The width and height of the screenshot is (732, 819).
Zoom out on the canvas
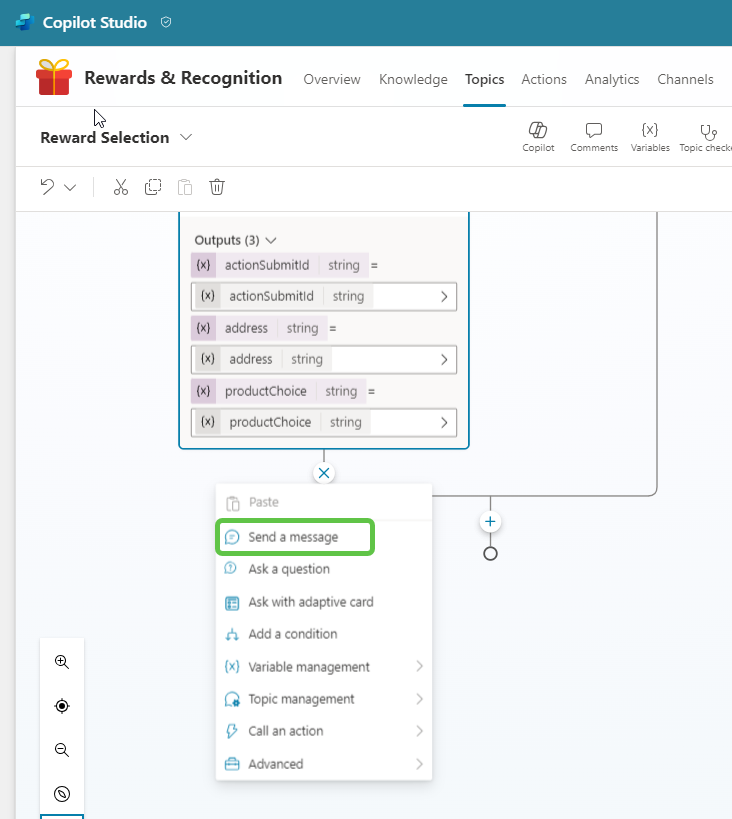(x=62, y=750)
